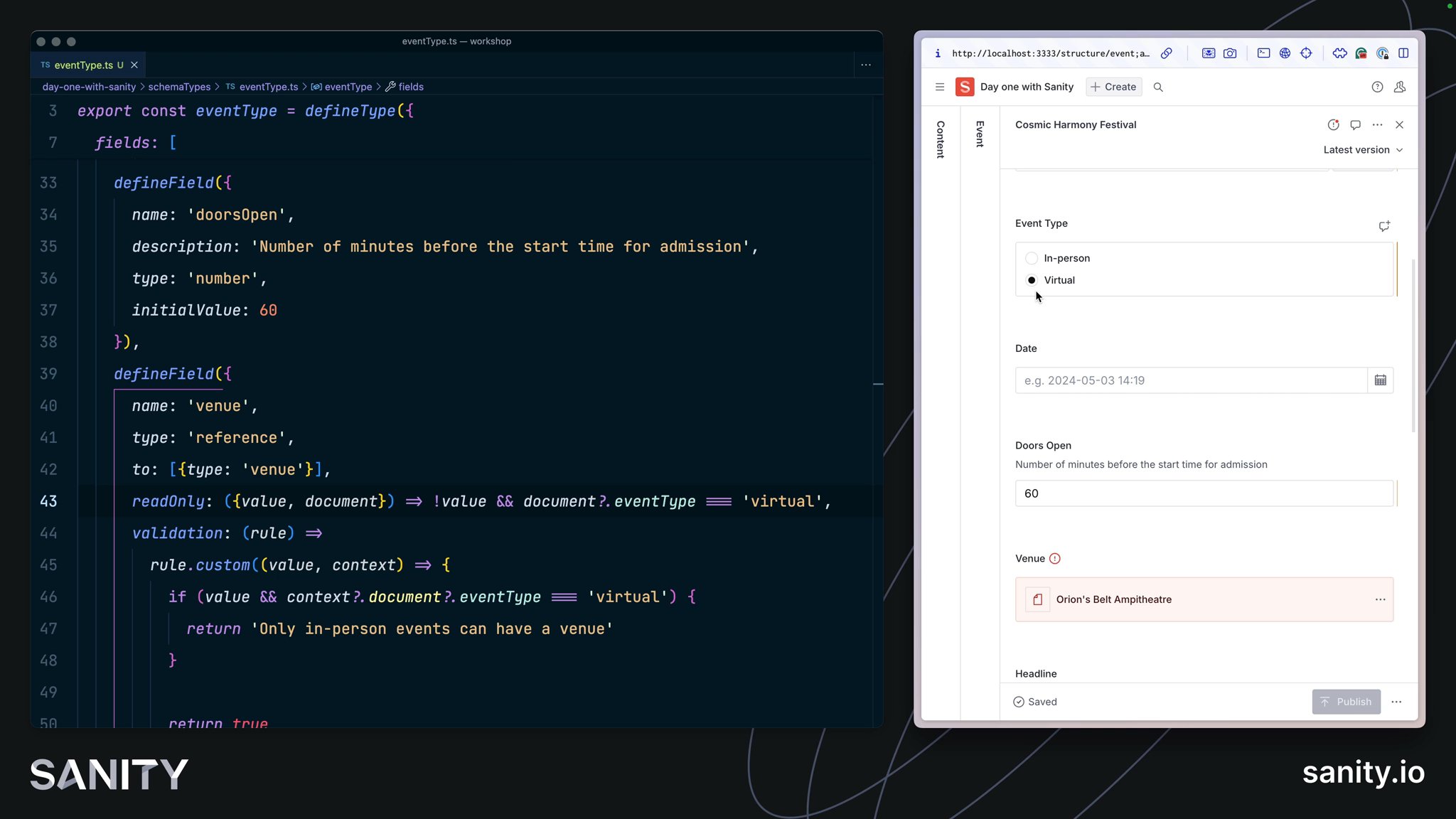1456x819 pixels.
Task: Click the info icon next to Venue label
Action: (x=1055, y=558)
